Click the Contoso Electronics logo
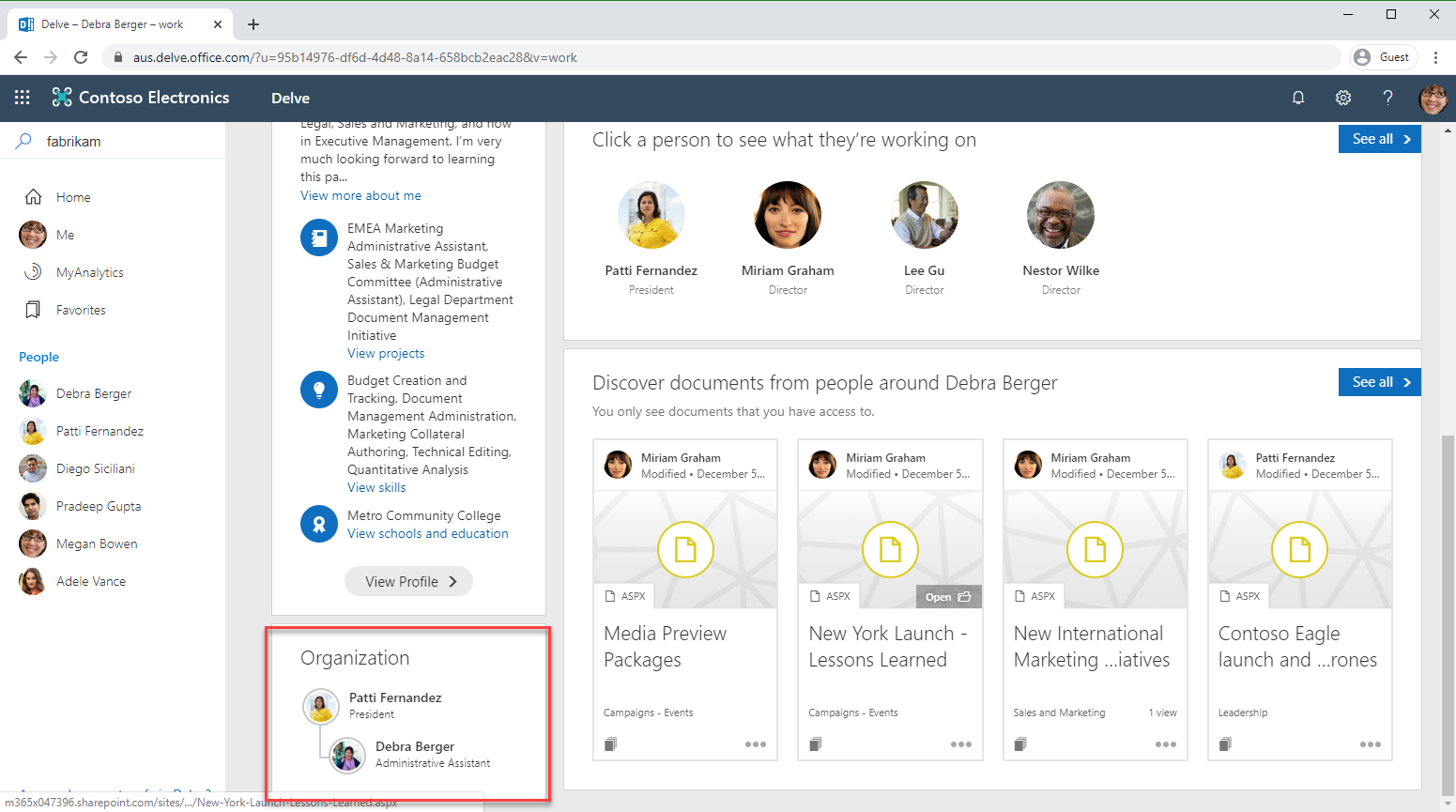This screenshot has height=812, width=1456. tap(141, 98)
